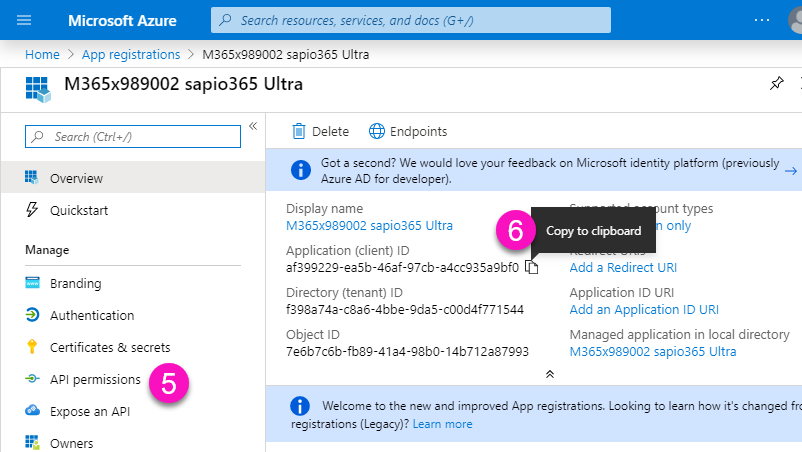
Task: Click the Certificates & secrets key icon
Action: 32,347
